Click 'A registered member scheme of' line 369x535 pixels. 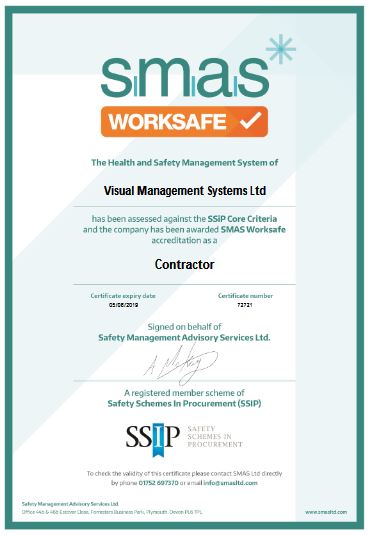pos(184,393)
